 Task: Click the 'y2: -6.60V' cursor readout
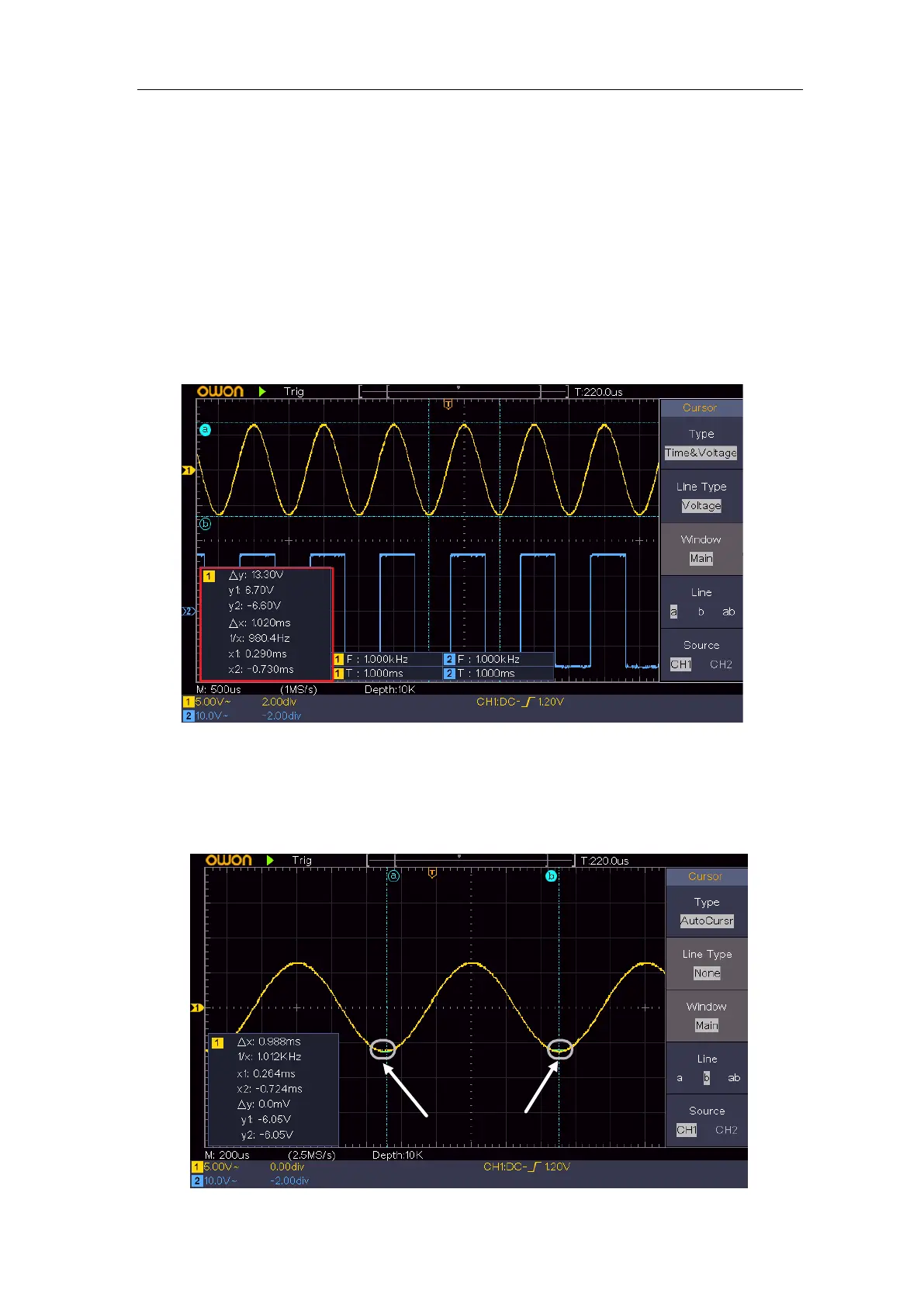point(254,605)
